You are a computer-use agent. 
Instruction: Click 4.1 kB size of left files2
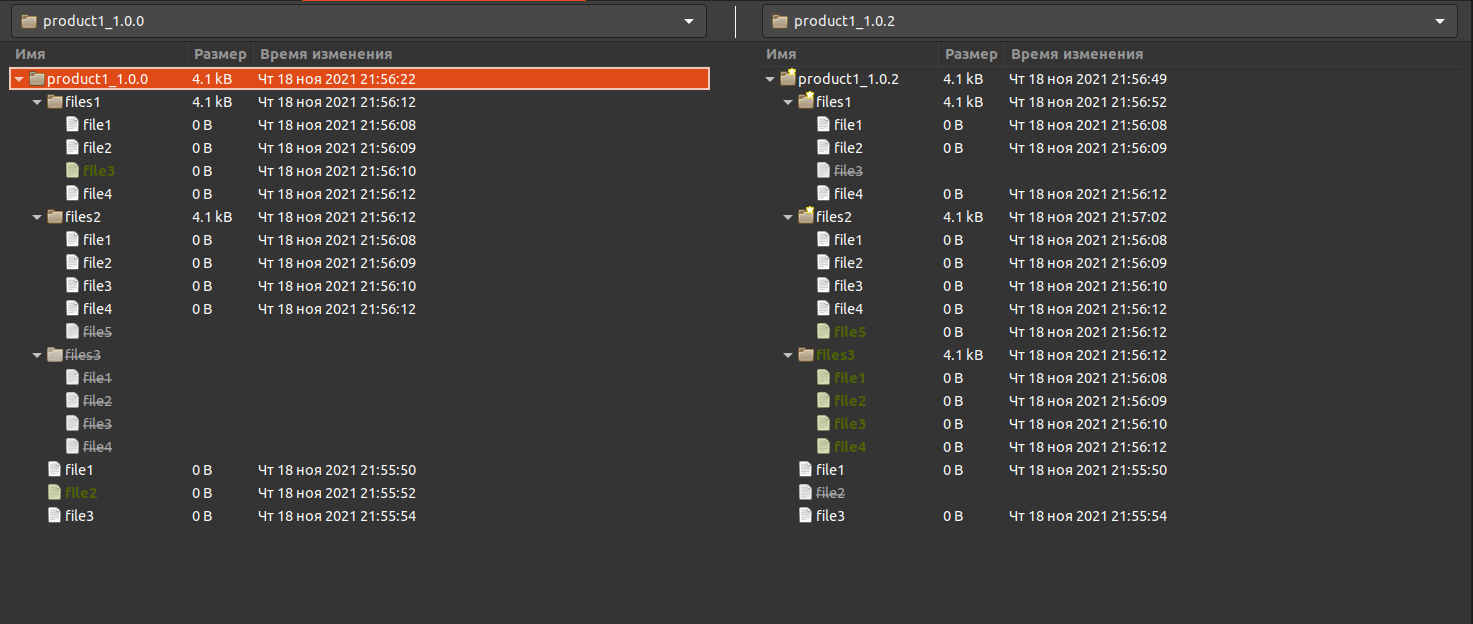click(212, 217)
